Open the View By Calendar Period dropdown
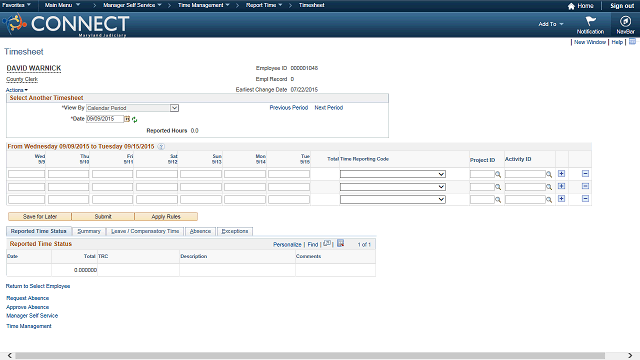640x360 pixels. pyautogui.click(x=133, y=108)
